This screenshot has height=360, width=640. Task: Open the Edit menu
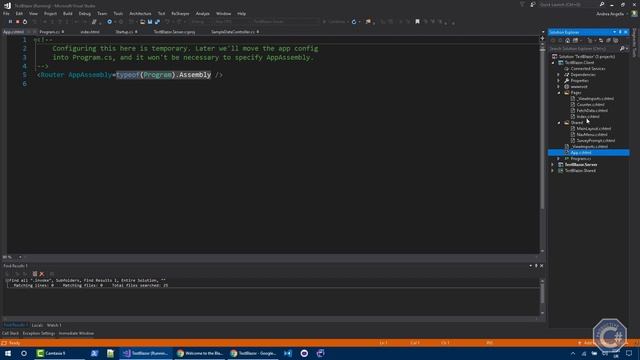click(19, 13)
